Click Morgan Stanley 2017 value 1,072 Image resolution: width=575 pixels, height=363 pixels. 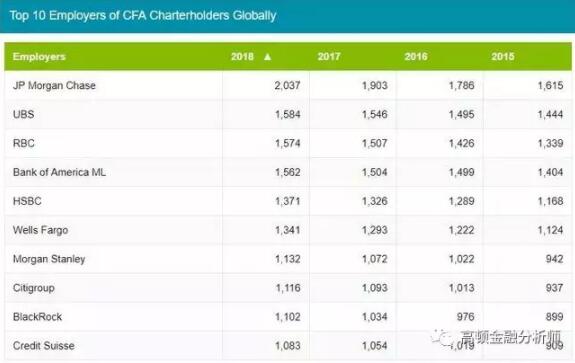[x=375, y=259]
